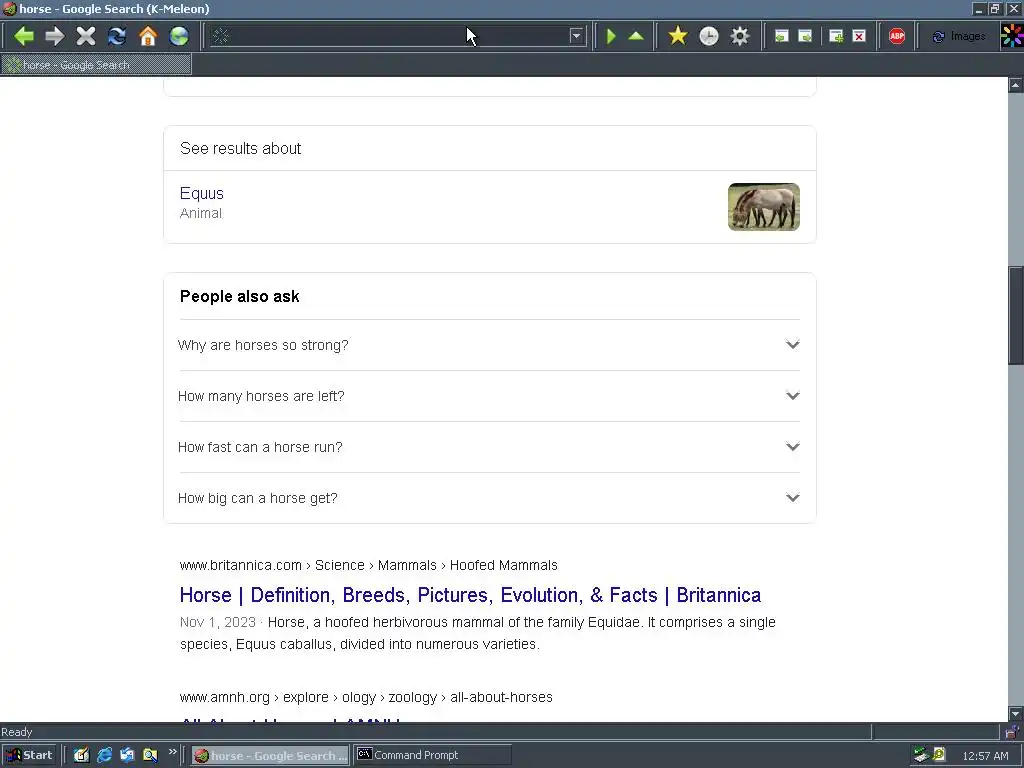Image resolution: width=1024 pixels, height=768 pixels.
Task: Click the network tray icon
Action: click(921, 755)
